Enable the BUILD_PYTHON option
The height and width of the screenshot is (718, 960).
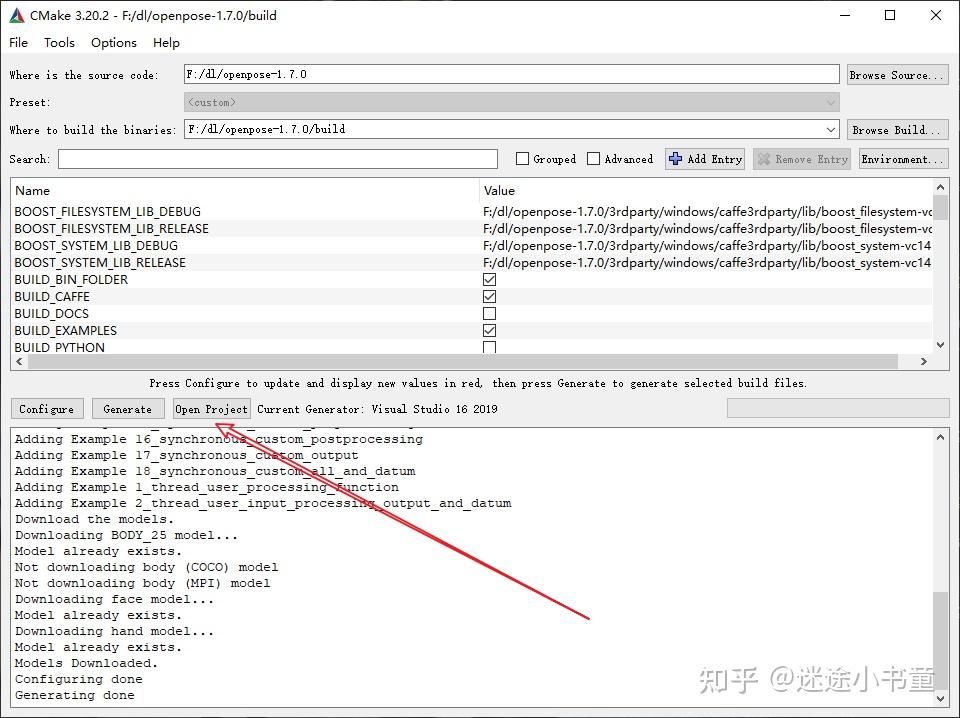pos(489,347)
